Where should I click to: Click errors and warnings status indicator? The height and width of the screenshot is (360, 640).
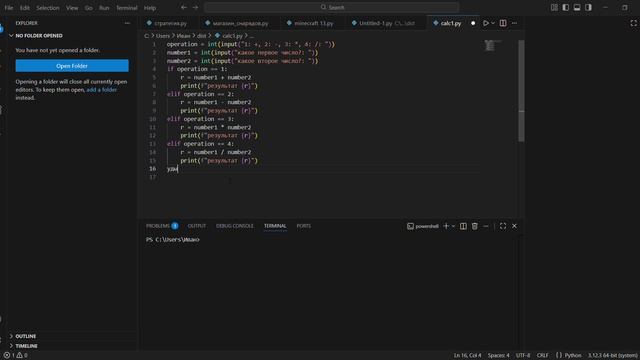[x=16, y=356]
